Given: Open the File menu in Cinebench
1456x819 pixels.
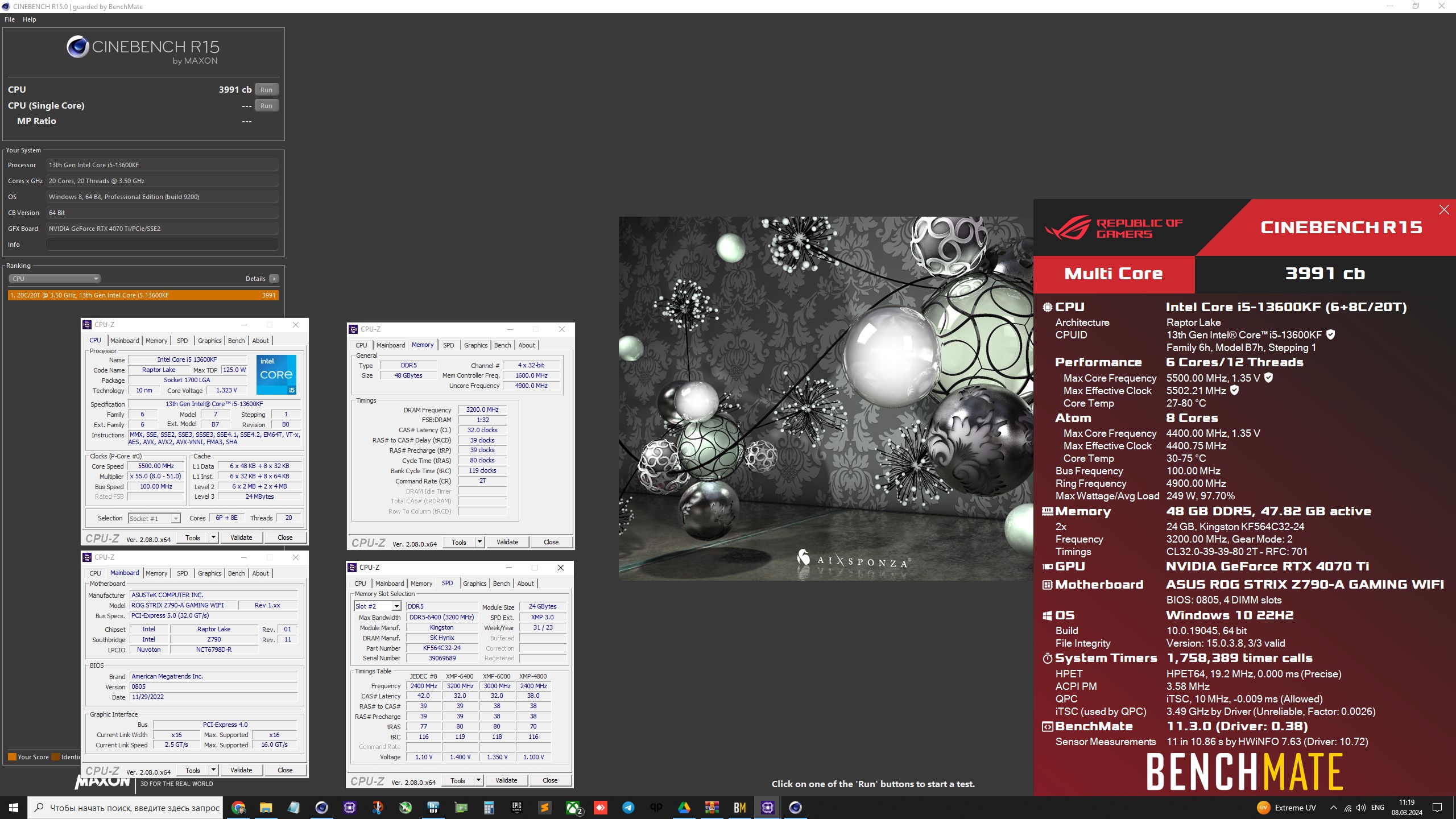Looking at the screenshot, I should click(10, 19).
